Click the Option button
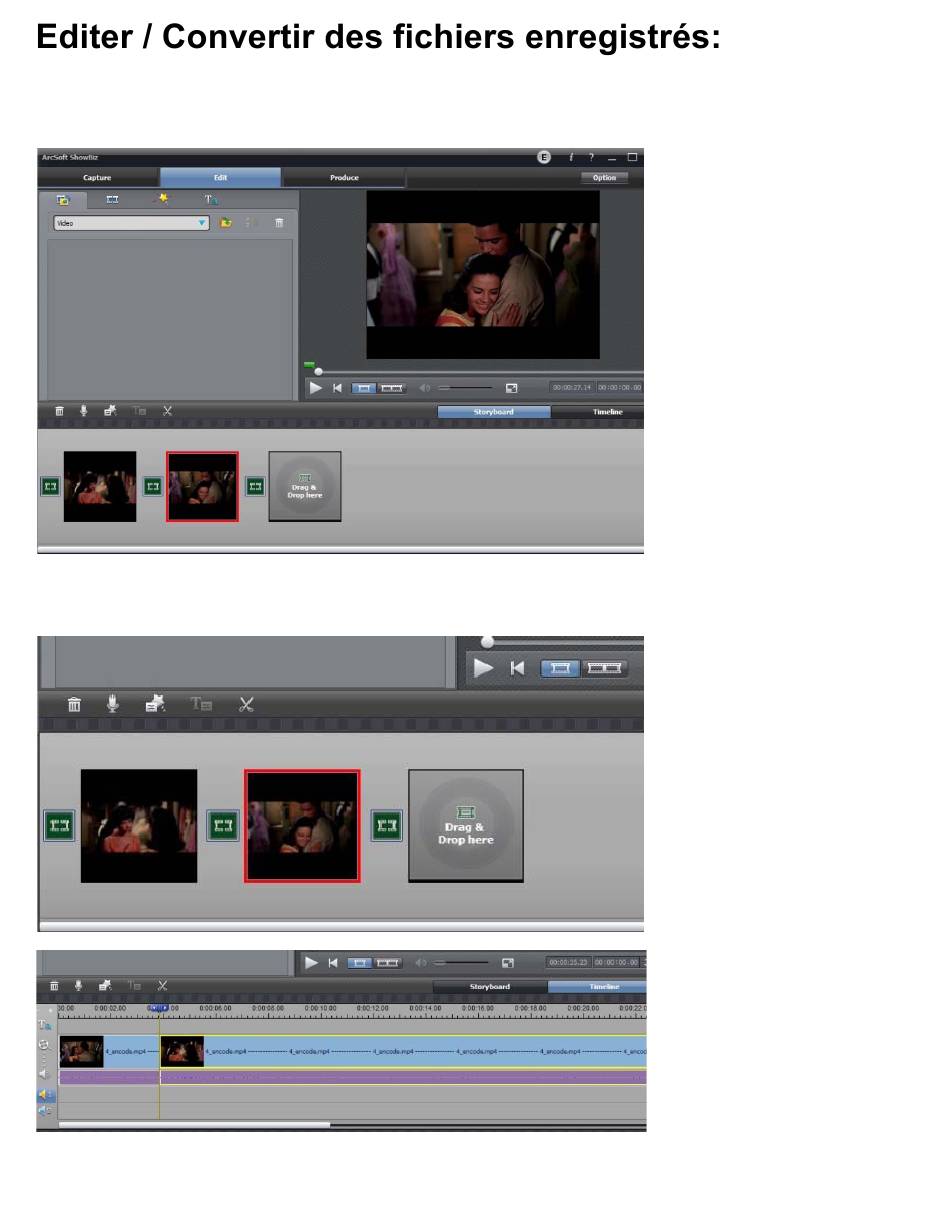The height and width of the screenshot is (1223, 950). click(x=604, y=178)
